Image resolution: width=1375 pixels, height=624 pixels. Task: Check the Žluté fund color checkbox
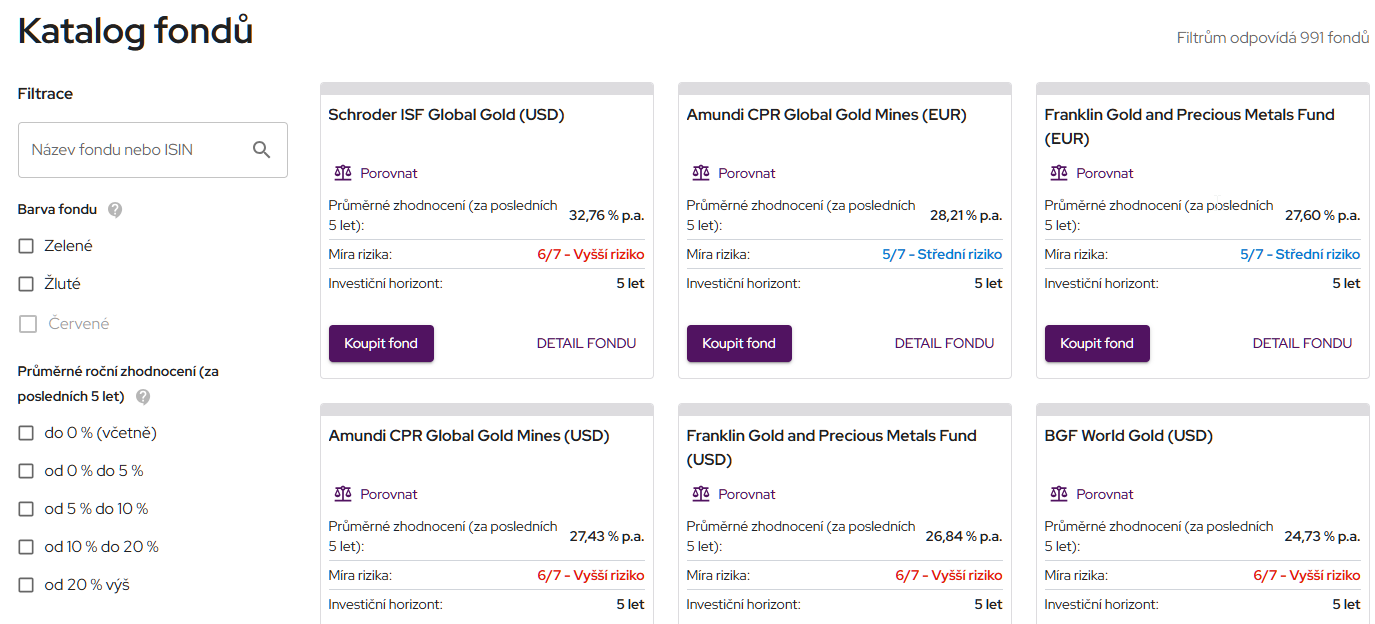coord(26,284)
